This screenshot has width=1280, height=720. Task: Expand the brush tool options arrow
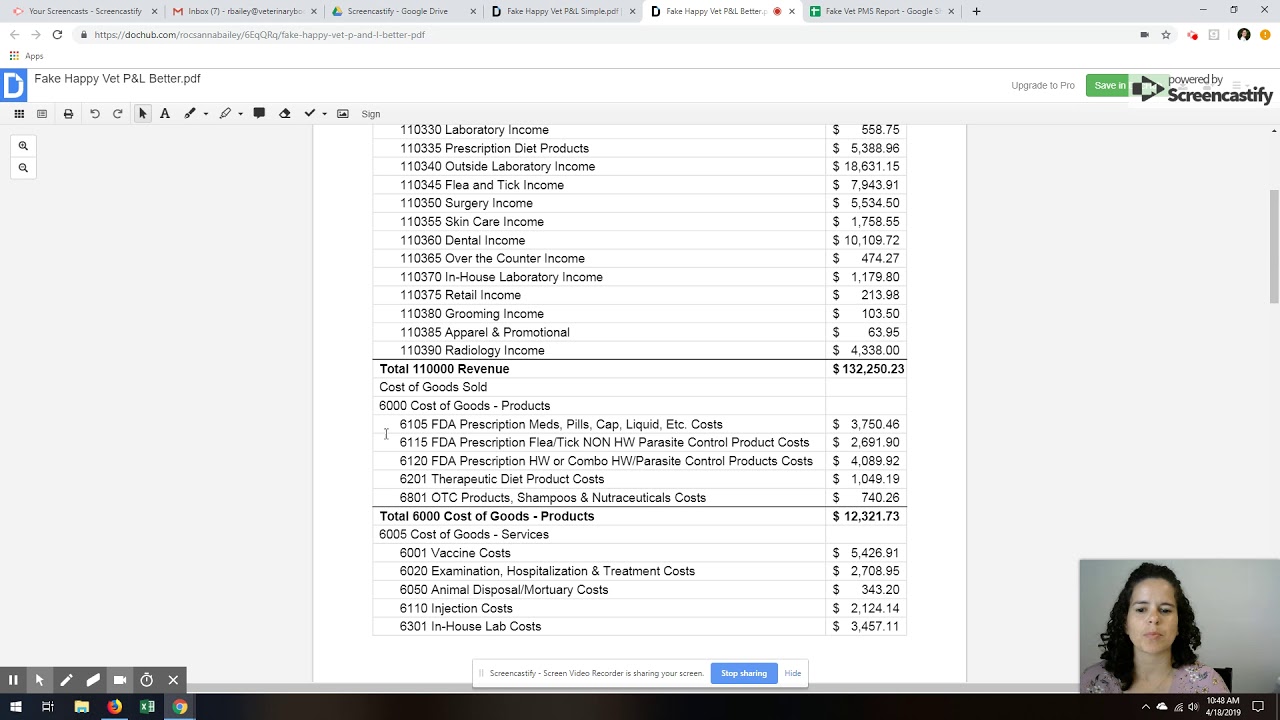[205, 114]
